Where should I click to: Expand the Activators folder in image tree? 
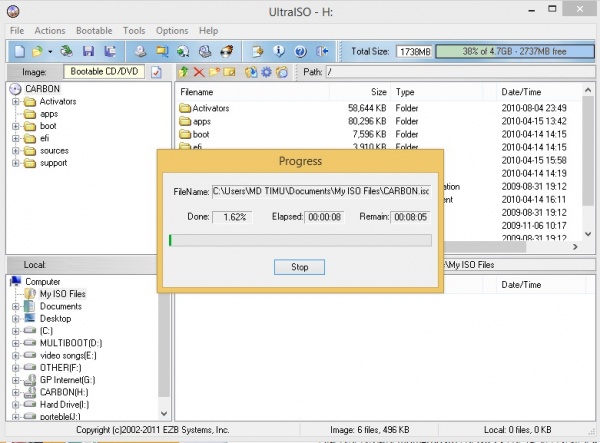click(16, 102)
